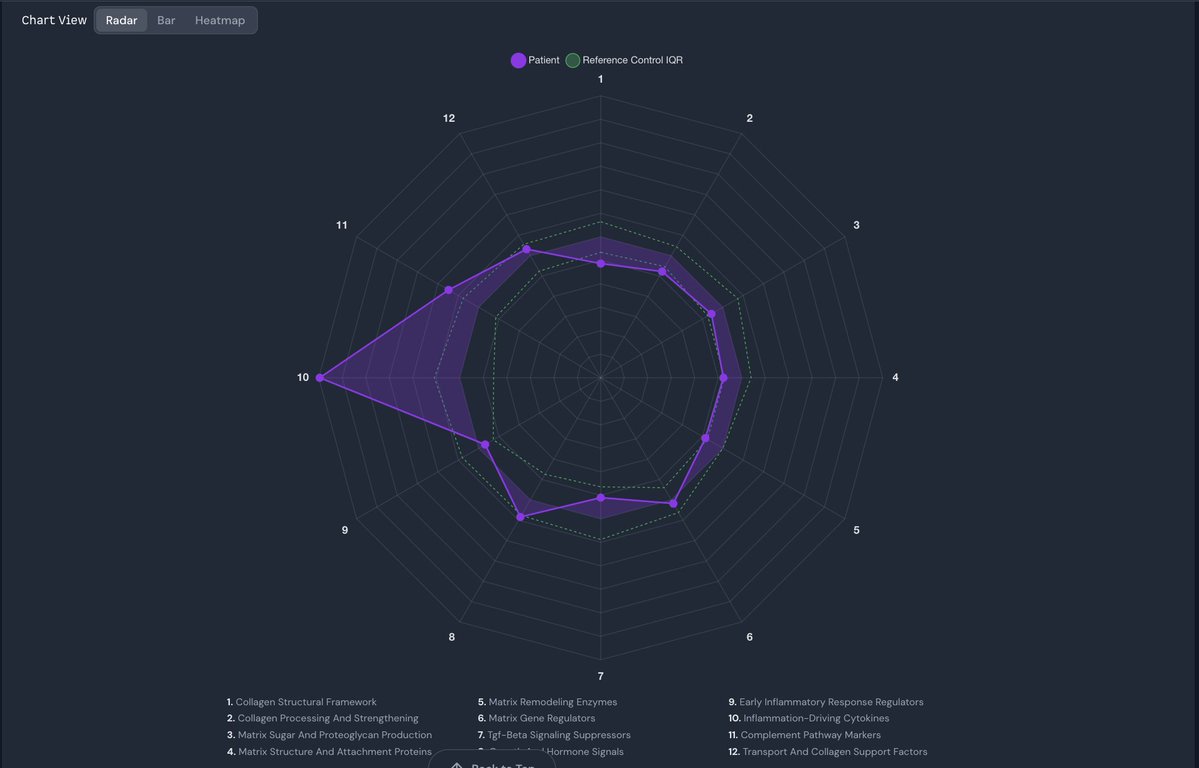The image size is (1199, 768).
Task: Click 'Collagen Structural Framework' key entry
Action: coord(301,702)
